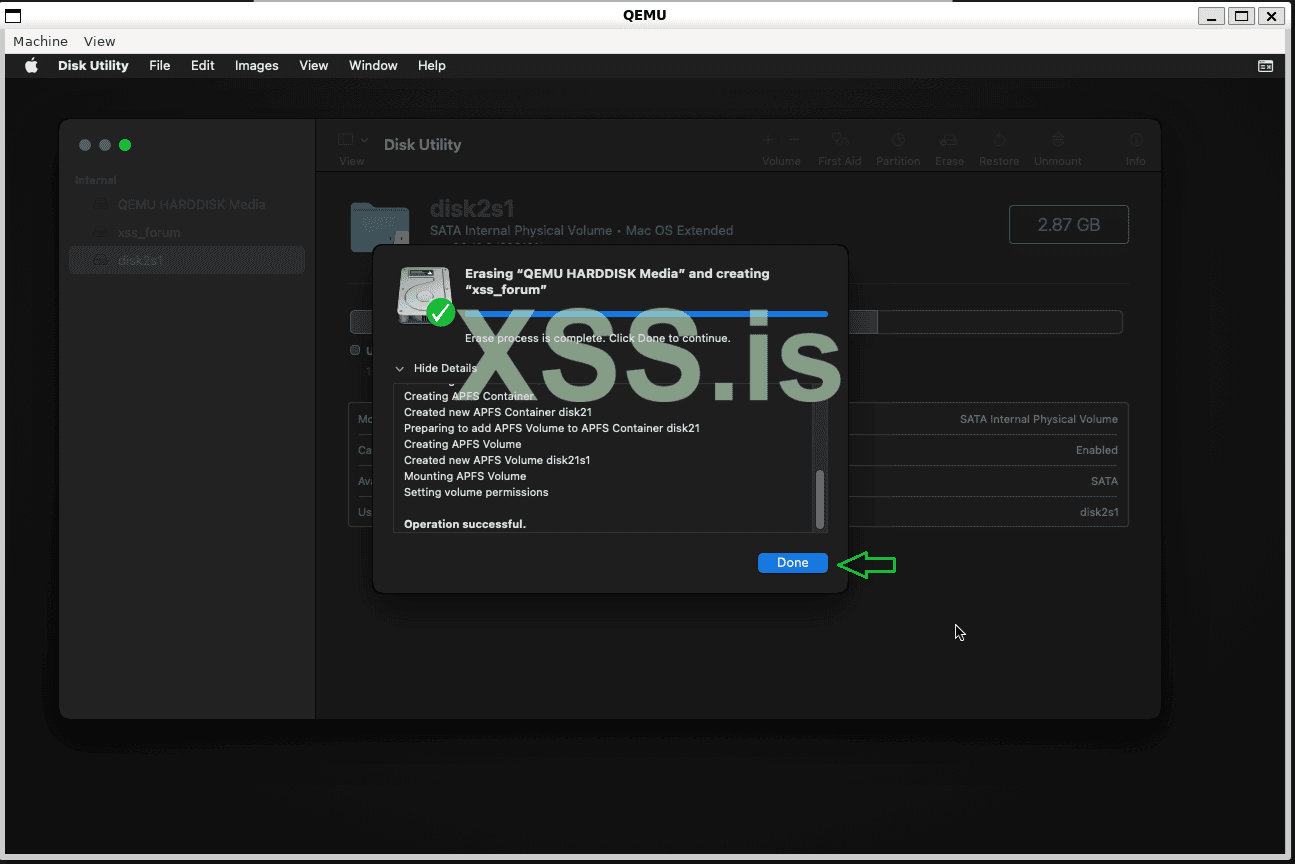The image size is (1295, 864).
Task: Click "Preparing to add APFS Volume" log line
Action: click(x=552, y=429)
